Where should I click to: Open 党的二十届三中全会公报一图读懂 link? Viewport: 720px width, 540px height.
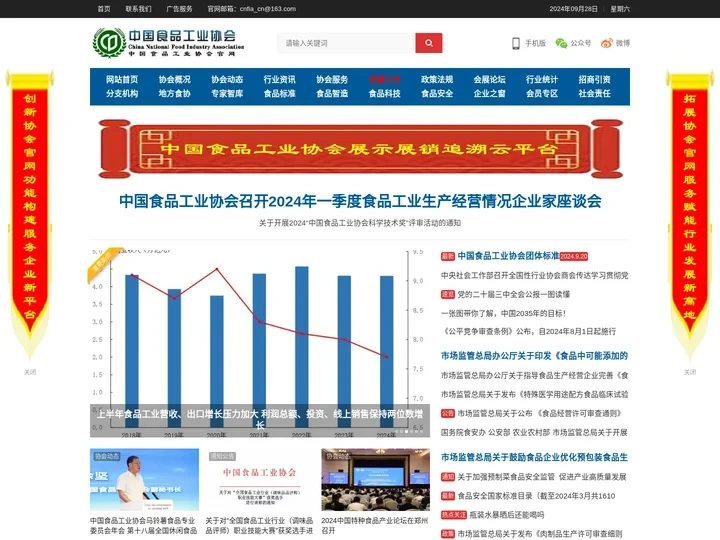[513, 294]
